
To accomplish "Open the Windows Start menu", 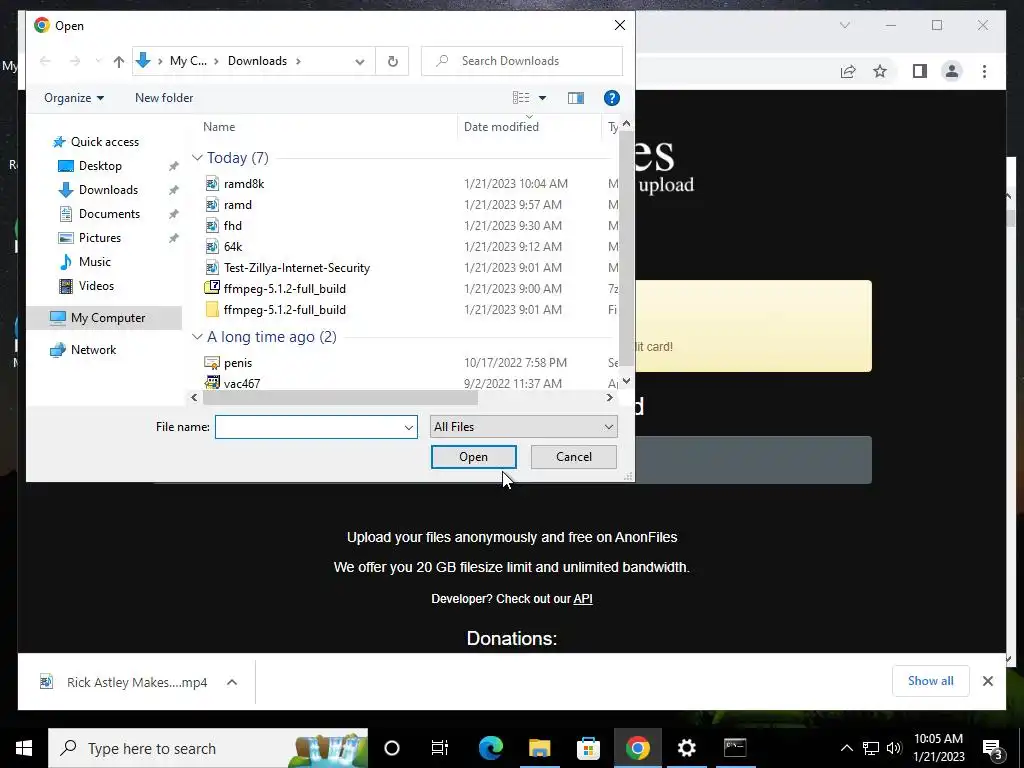I will tap(24, 748).
